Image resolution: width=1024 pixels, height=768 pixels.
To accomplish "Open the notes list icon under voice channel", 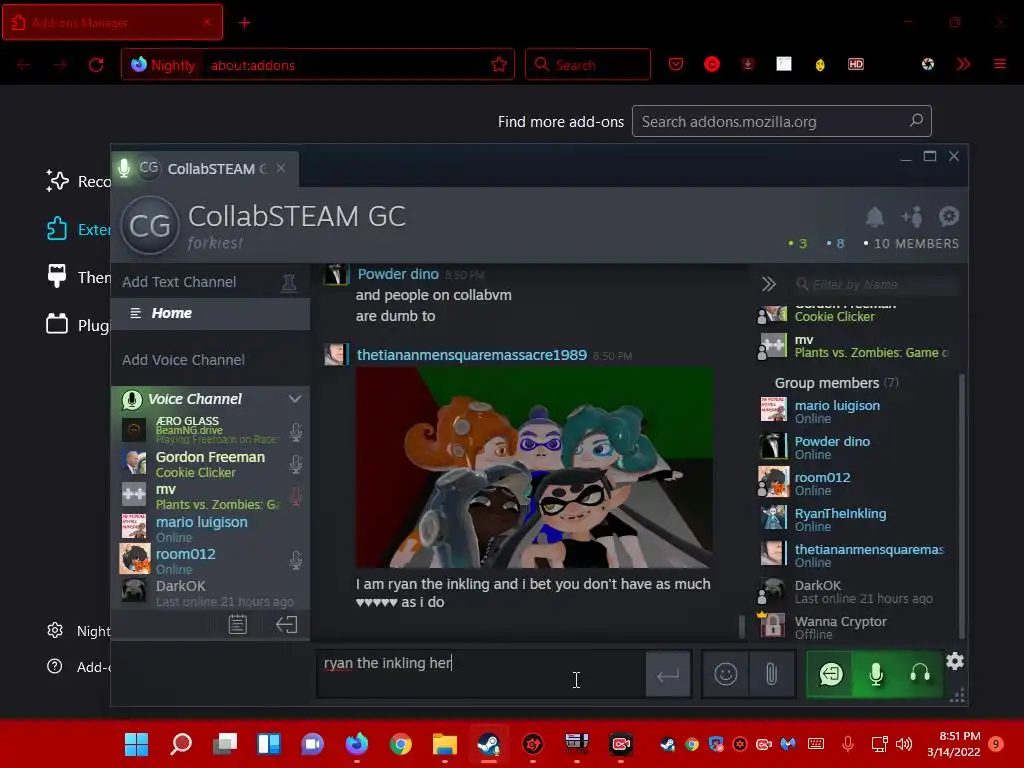I will (238, 624).
